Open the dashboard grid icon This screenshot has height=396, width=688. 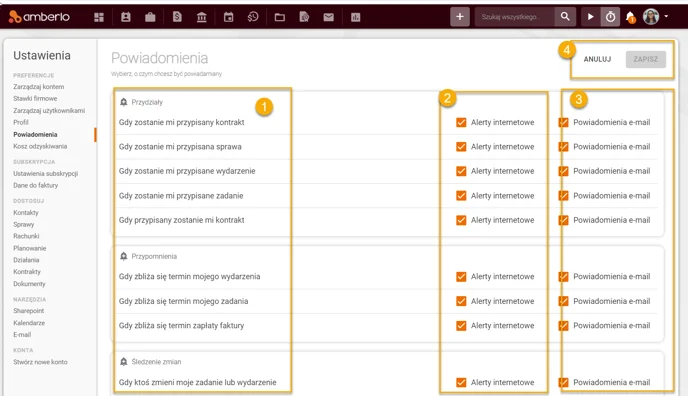99,17
